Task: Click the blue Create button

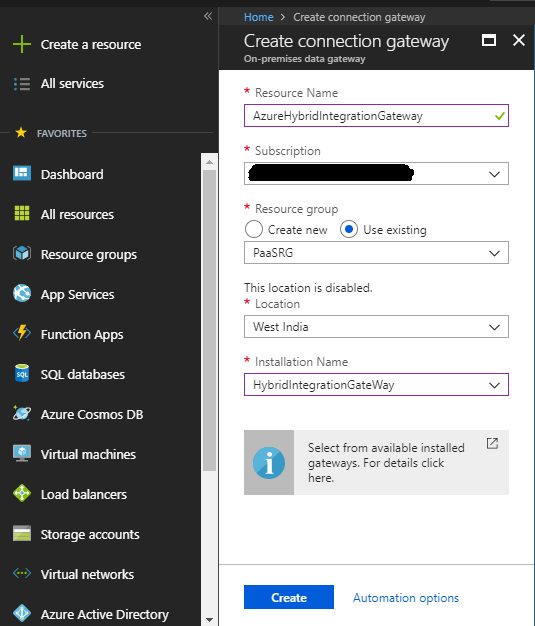Action: pos(289,597)
